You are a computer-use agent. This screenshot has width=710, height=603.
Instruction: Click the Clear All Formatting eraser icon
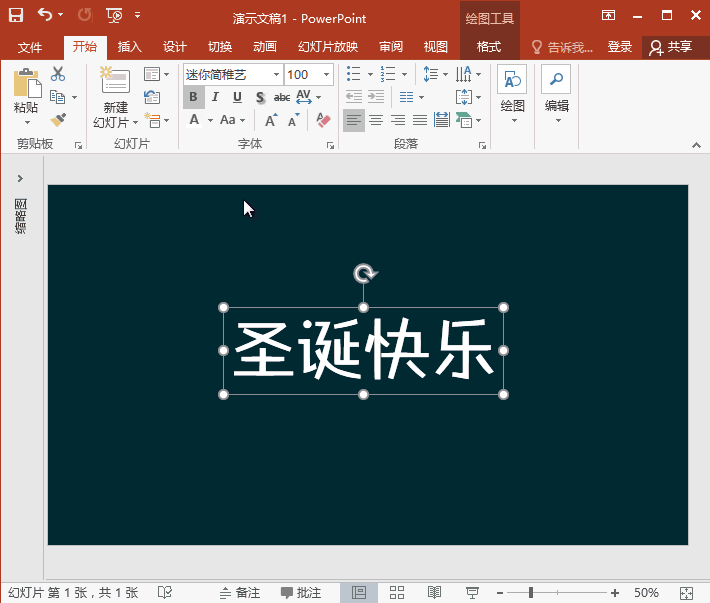[322, 120]
